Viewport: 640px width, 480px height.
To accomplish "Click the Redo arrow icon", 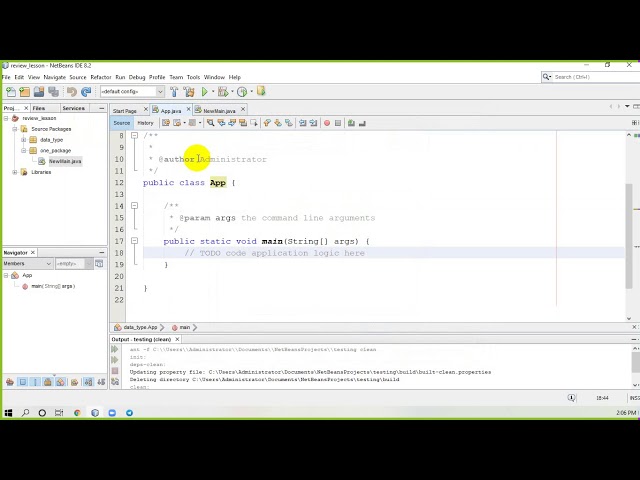I will pyautogui.click(x=86, y=92).
